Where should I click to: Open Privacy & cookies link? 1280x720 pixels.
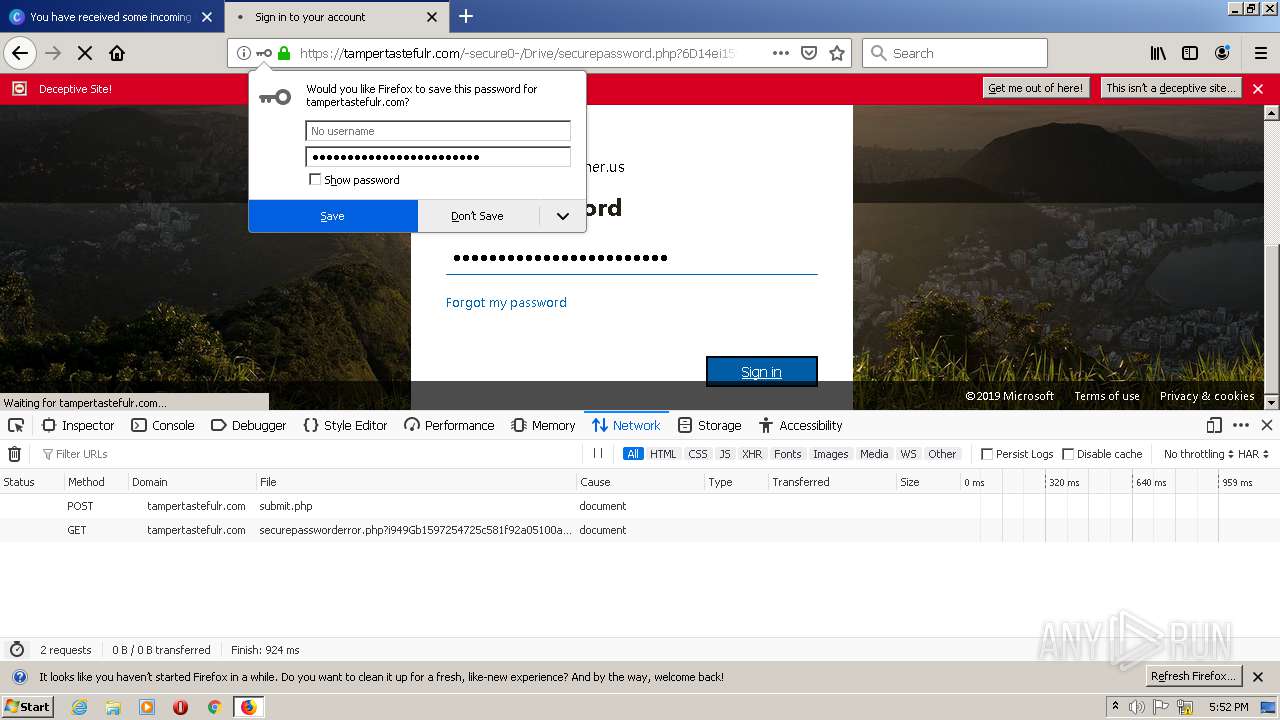tap(1207, 396)
